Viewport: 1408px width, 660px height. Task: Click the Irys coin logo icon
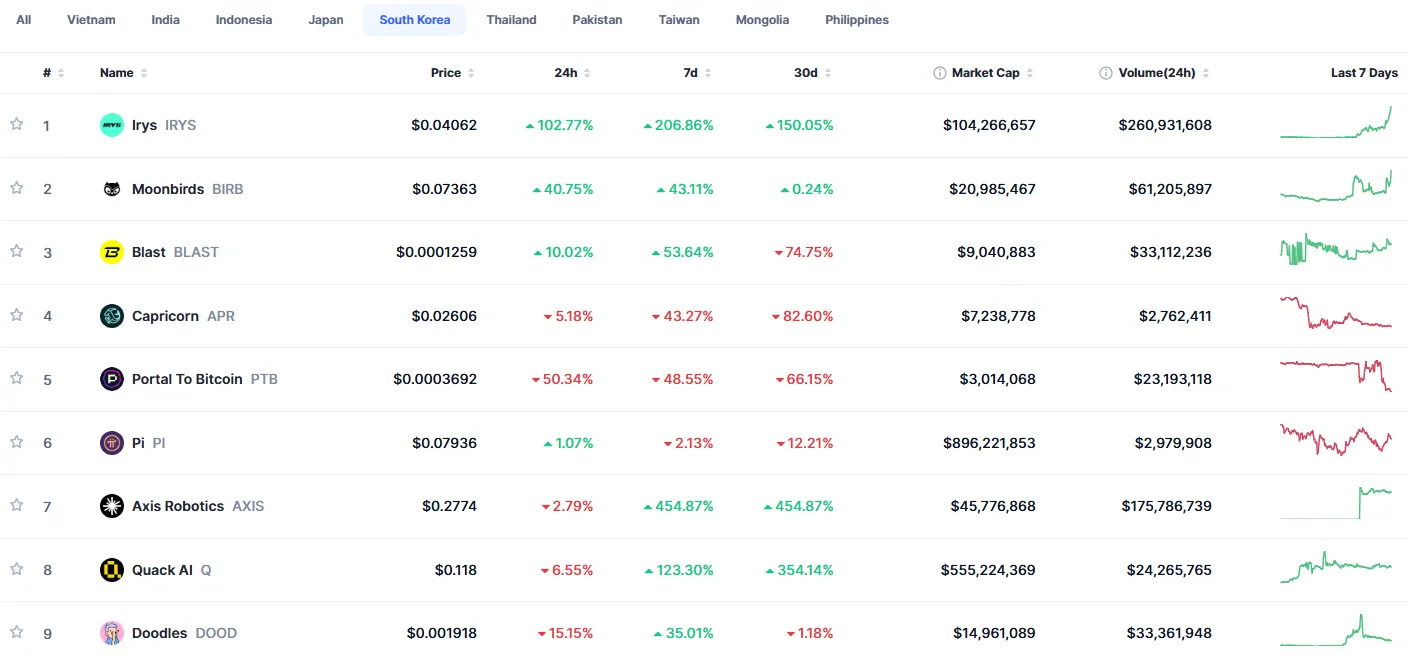[x=112, y=125]
